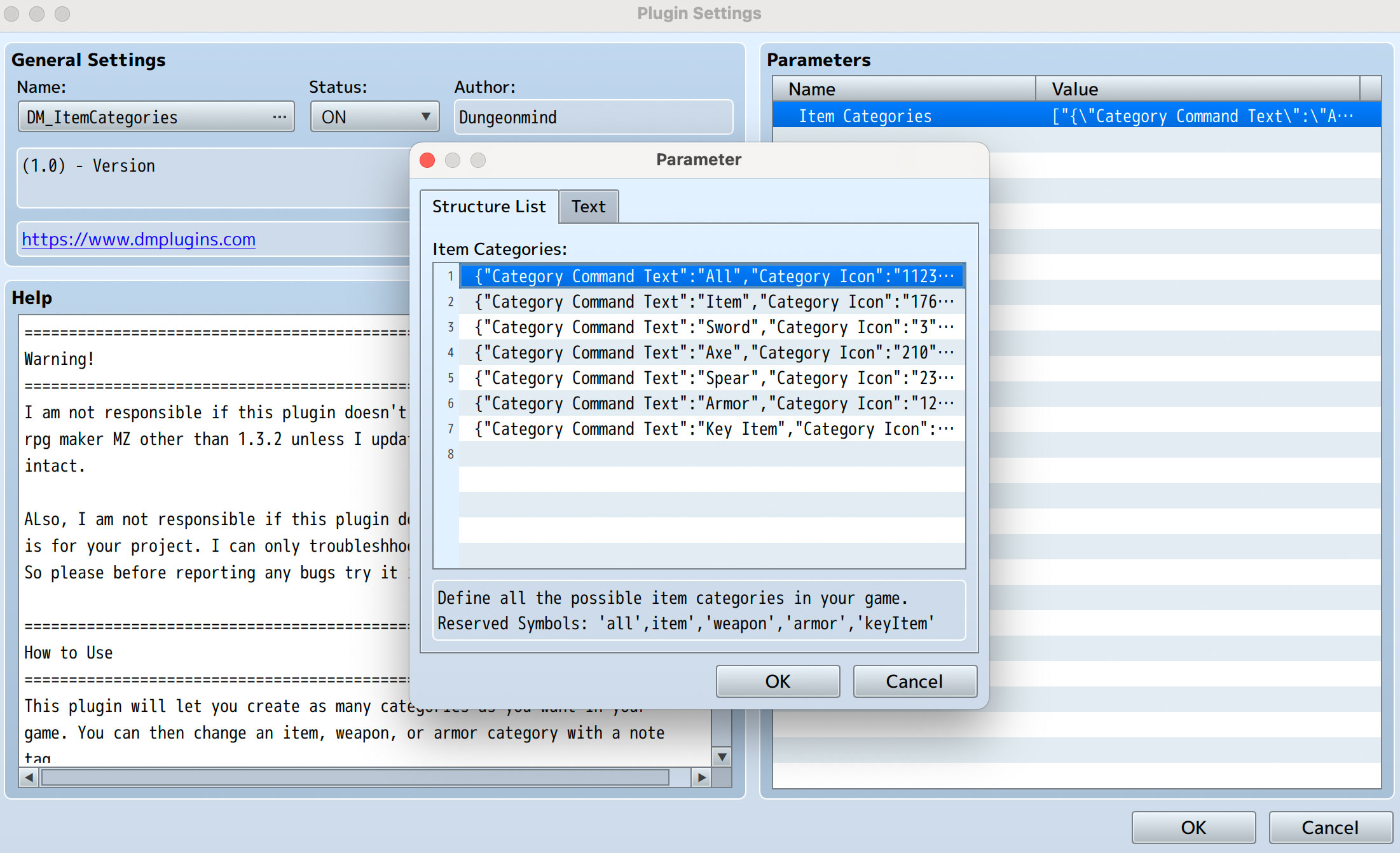
Task: Select Item Categories parameter row
Action: pyautogui.click(x=1076, y=116)
